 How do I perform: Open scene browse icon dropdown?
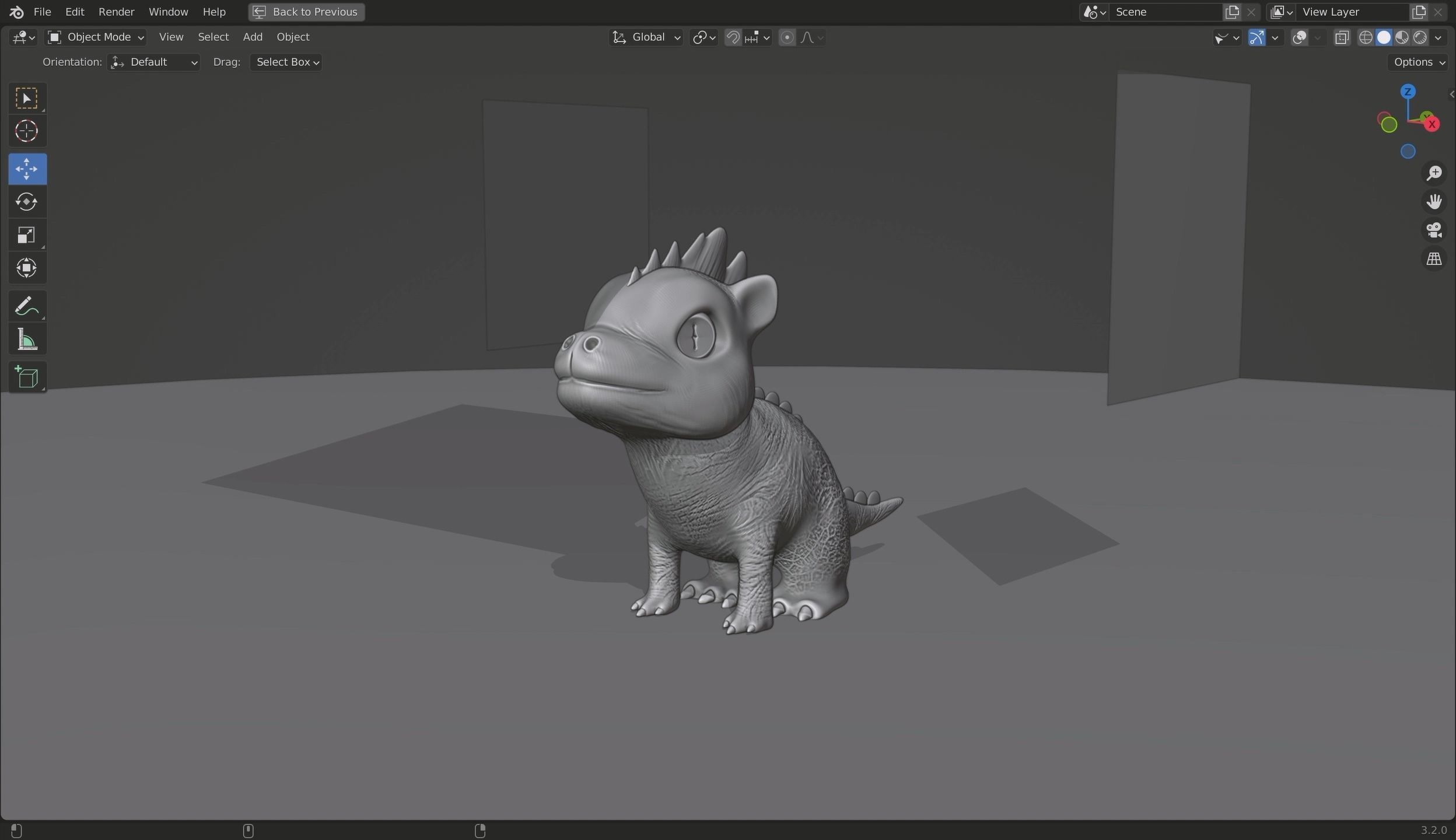tap(1094, 12)
